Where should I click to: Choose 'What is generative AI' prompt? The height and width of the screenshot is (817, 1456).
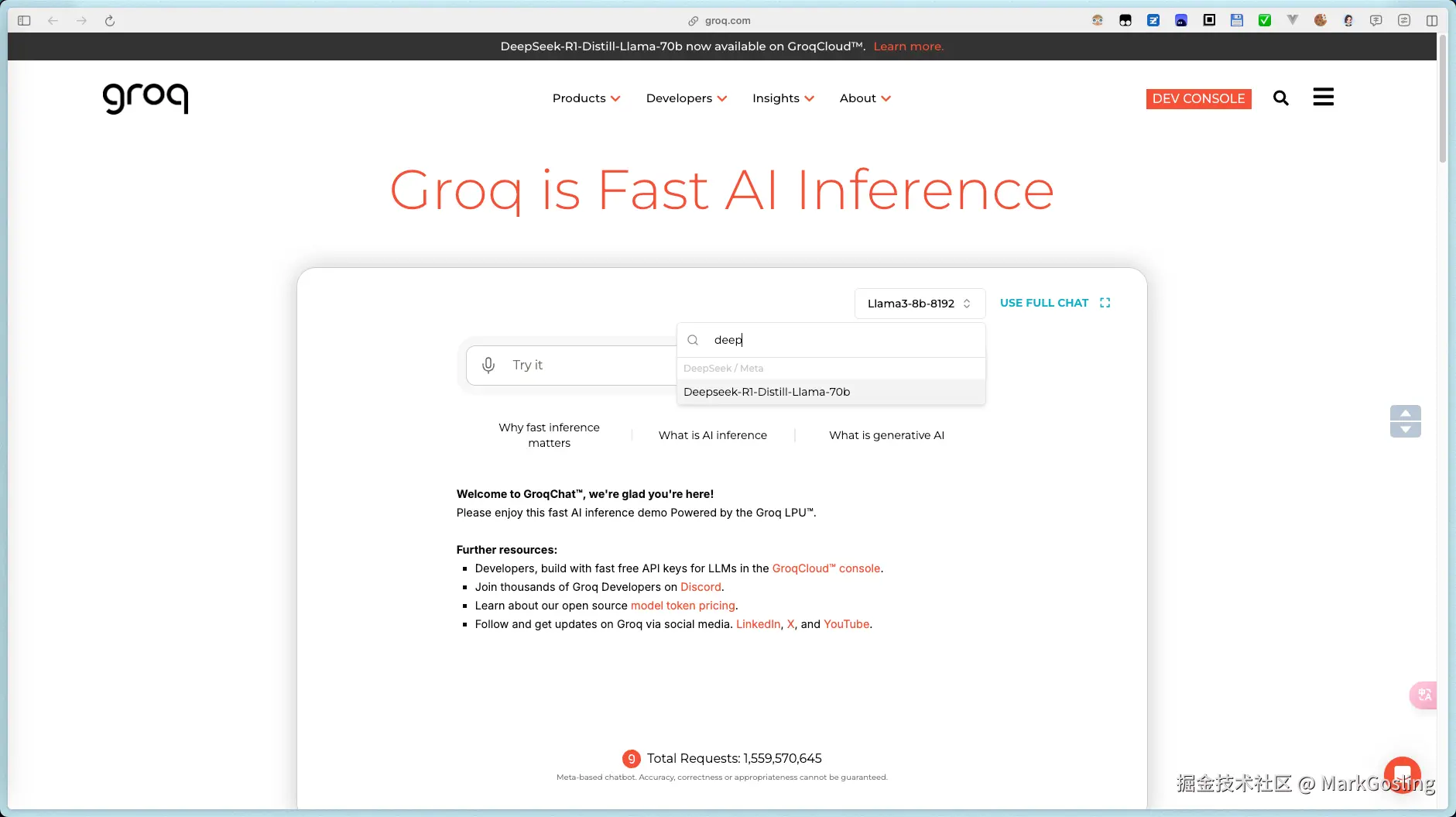[x=887, y=435]
